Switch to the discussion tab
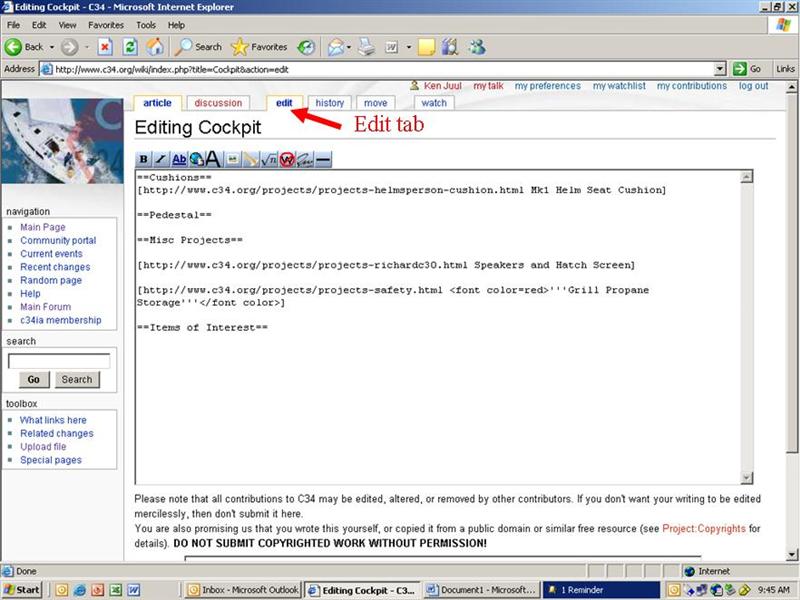Image resolution: width=800 pixels, height=600 pixels. click(x=218, y=103)
